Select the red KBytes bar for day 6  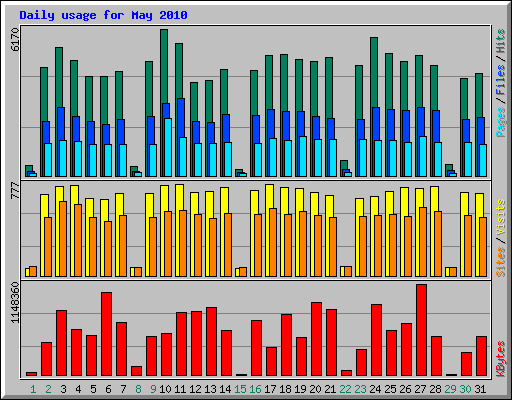coord(106,334)
